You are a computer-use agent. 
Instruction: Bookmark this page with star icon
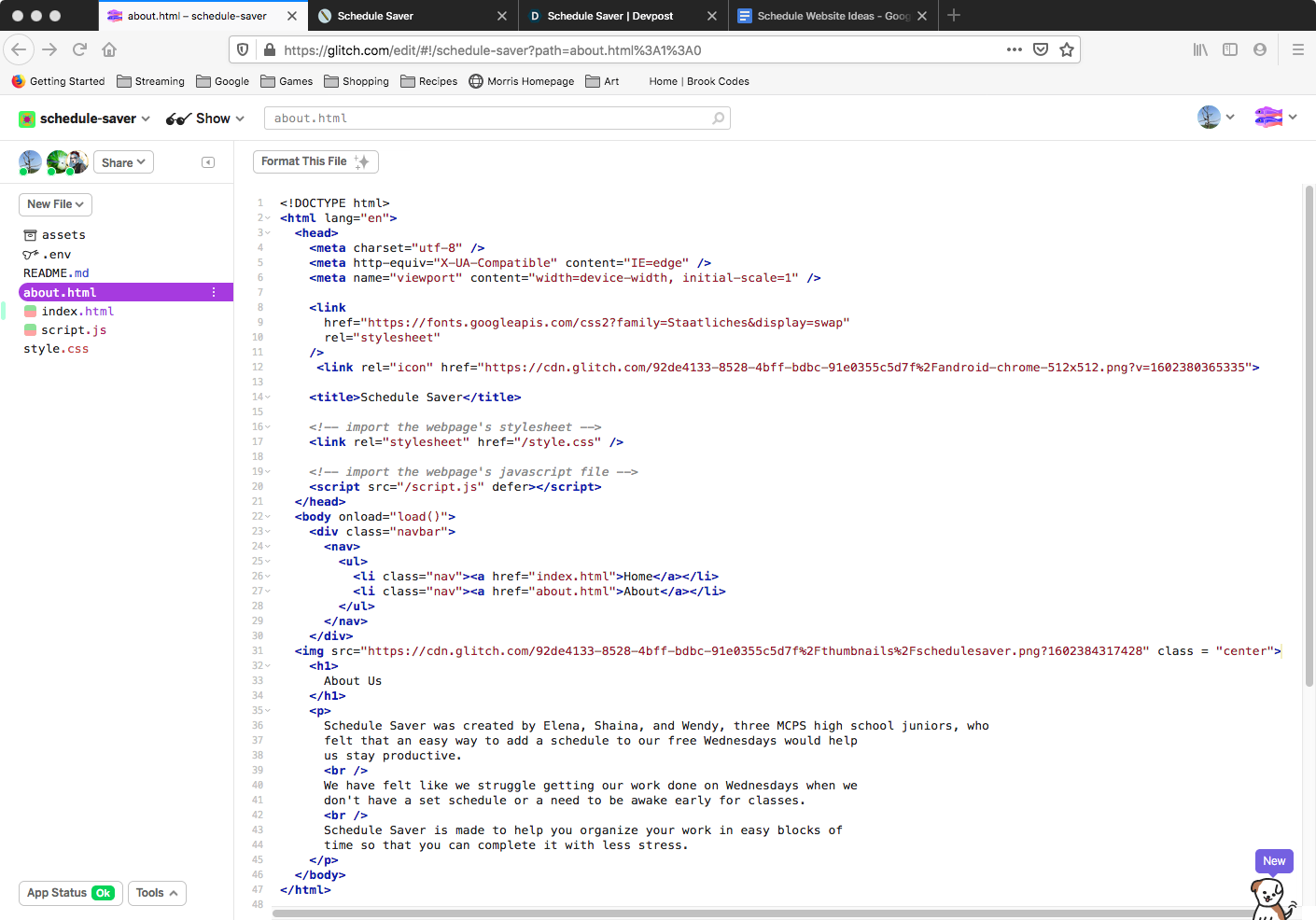click(1067, 49)
